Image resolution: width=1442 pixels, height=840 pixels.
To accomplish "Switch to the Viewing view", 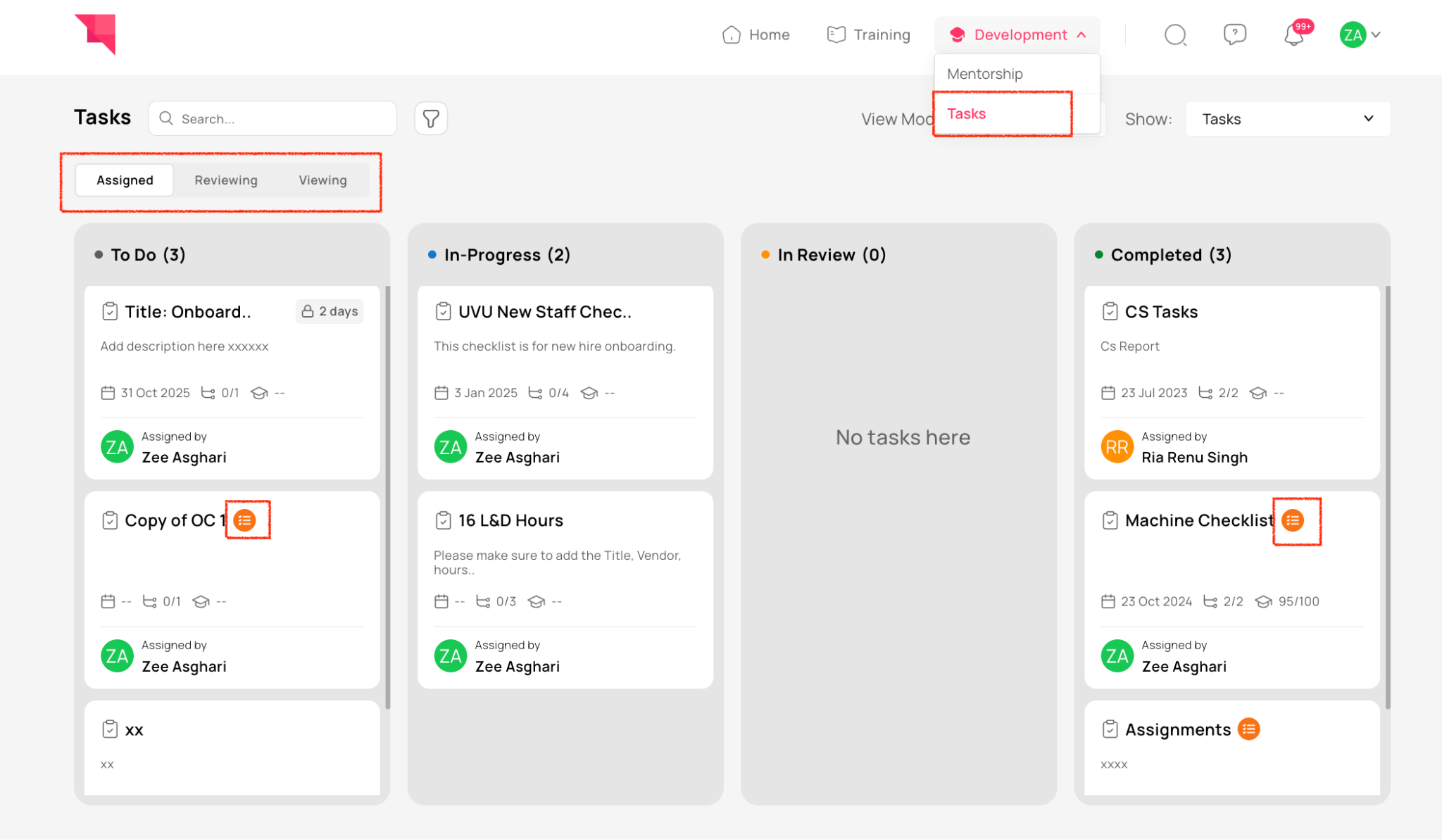I will [x=322, y=180].
